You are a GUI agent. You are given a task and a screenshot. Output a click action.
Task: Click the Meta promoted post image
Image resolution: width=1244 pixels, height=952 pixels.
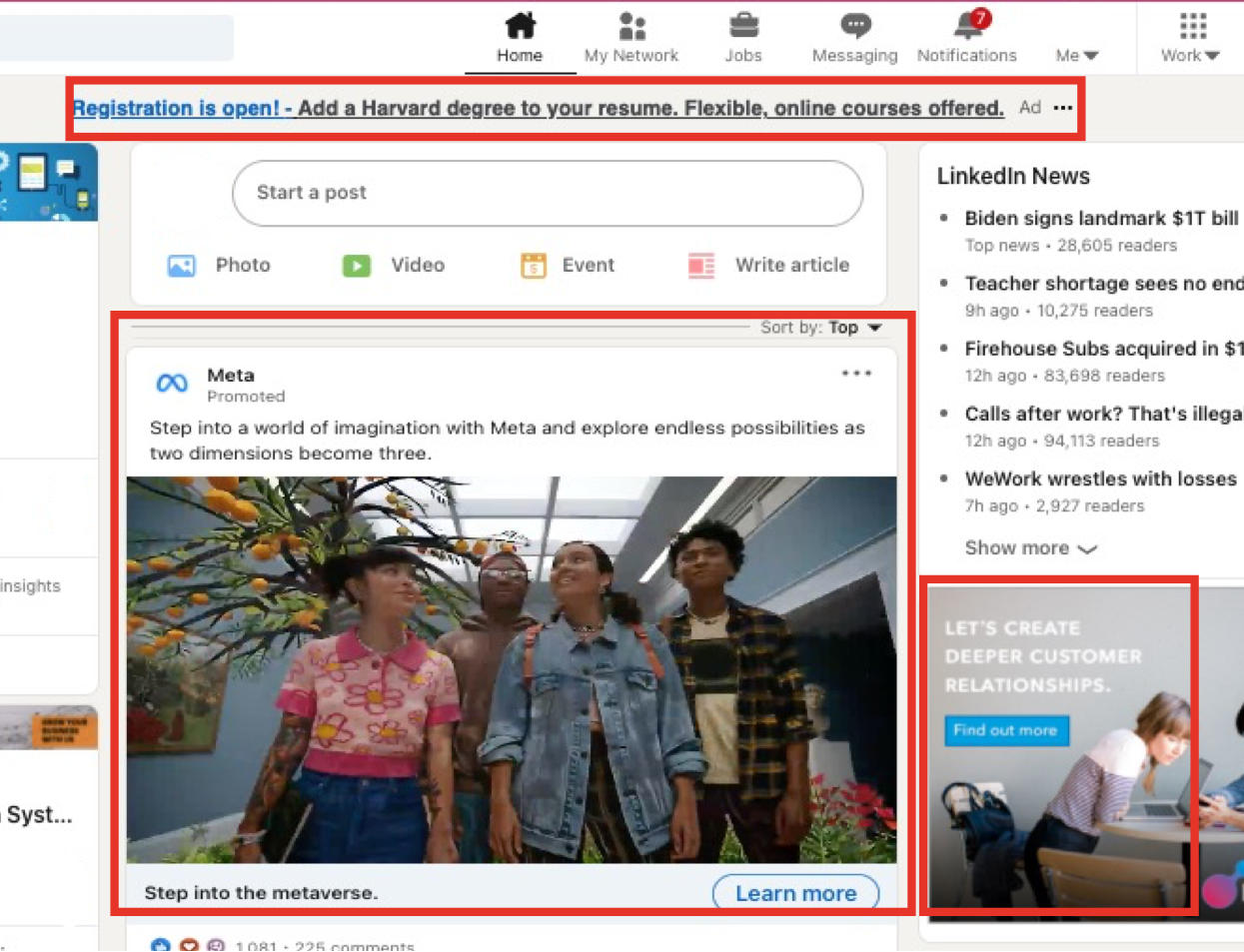tap(512, 669)
